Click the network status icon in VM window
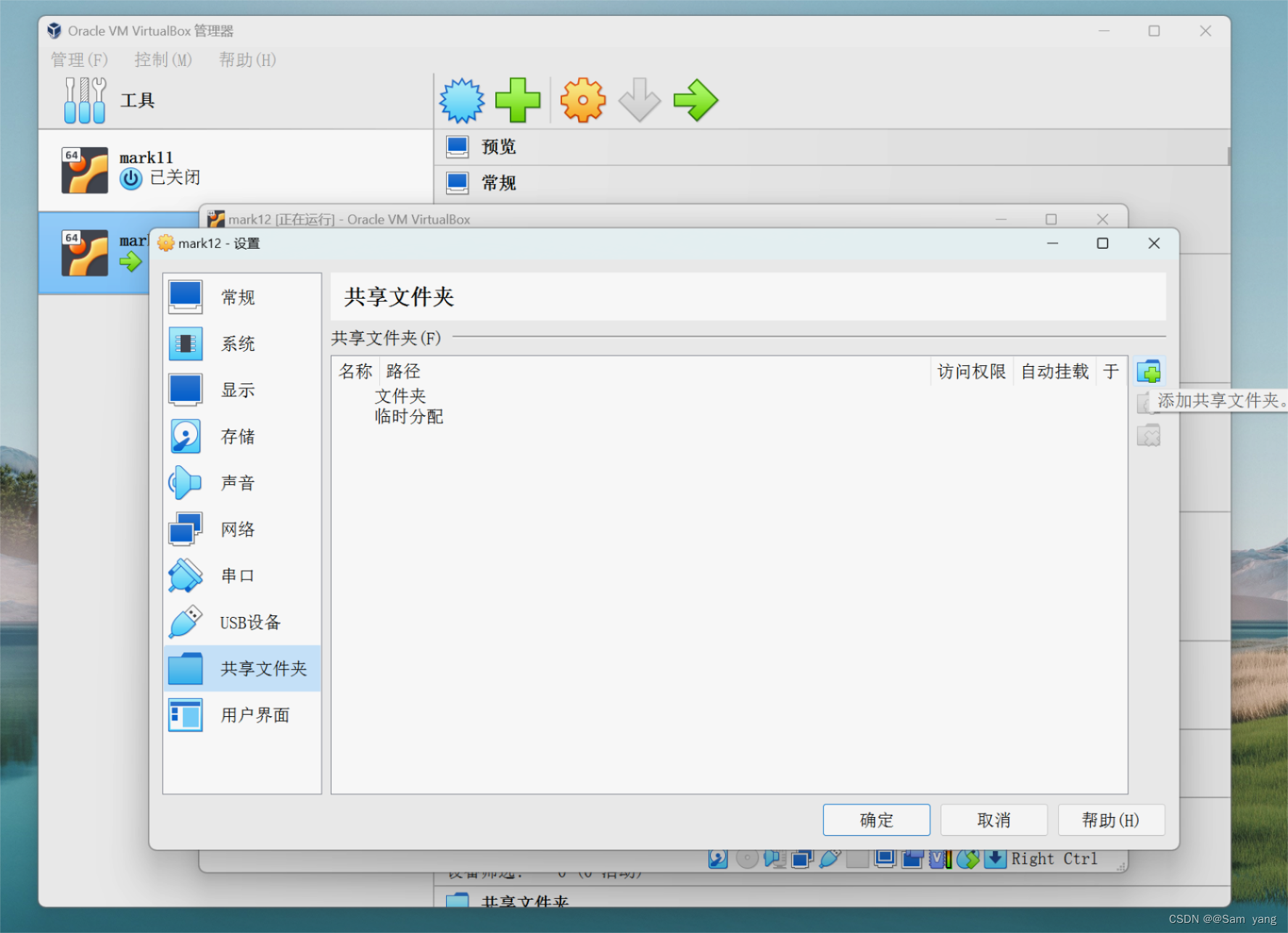1288x933 pixels. [x=802, y=858]
